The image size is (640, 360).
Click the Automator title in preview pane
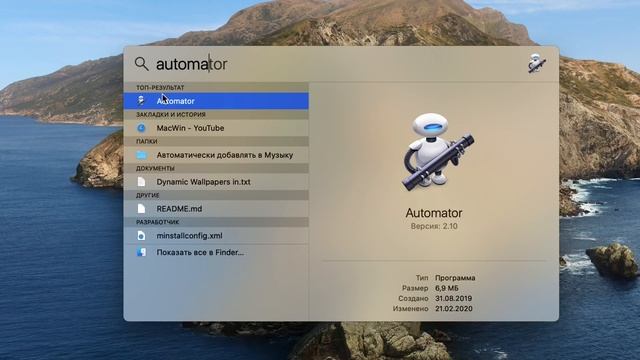434,213
